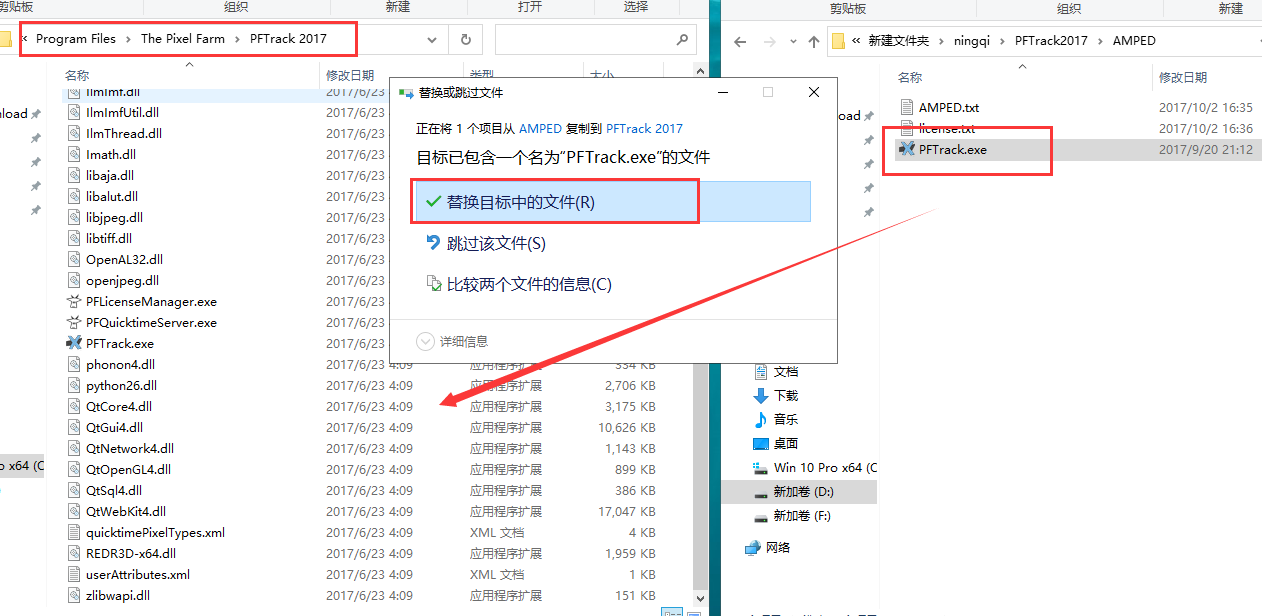The image size is (1262, 616).
Task: Click the left window search box
Action: click(595, 40)
